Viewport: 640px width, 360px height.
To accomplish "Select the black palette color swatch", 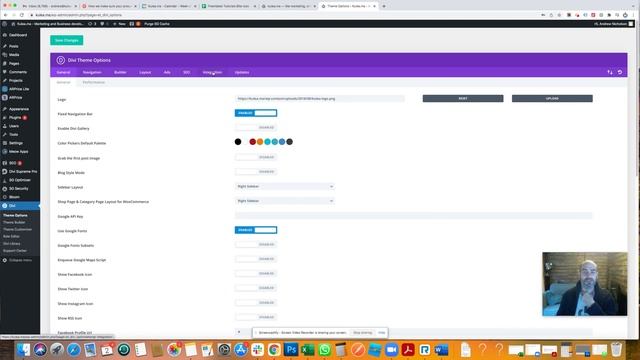I will [x=238, y=142].
